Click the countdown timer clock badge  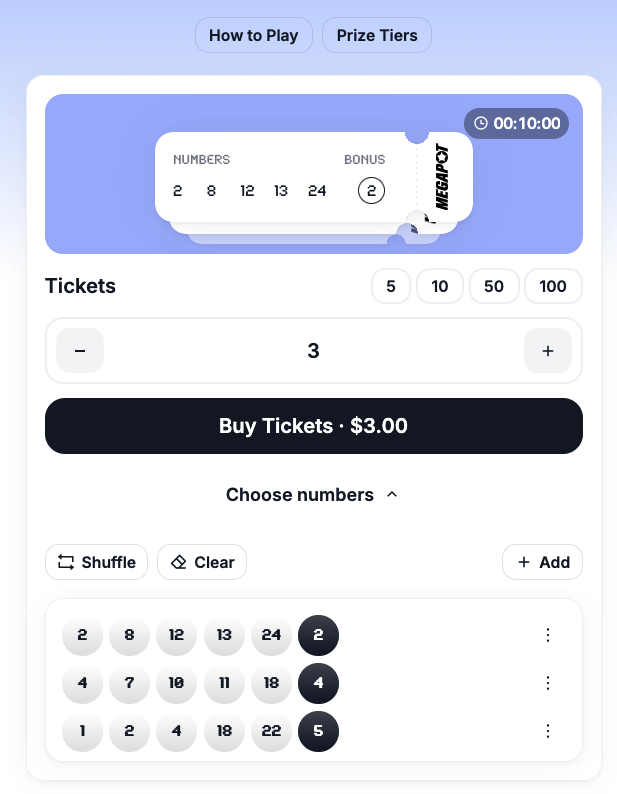[516, 124]
